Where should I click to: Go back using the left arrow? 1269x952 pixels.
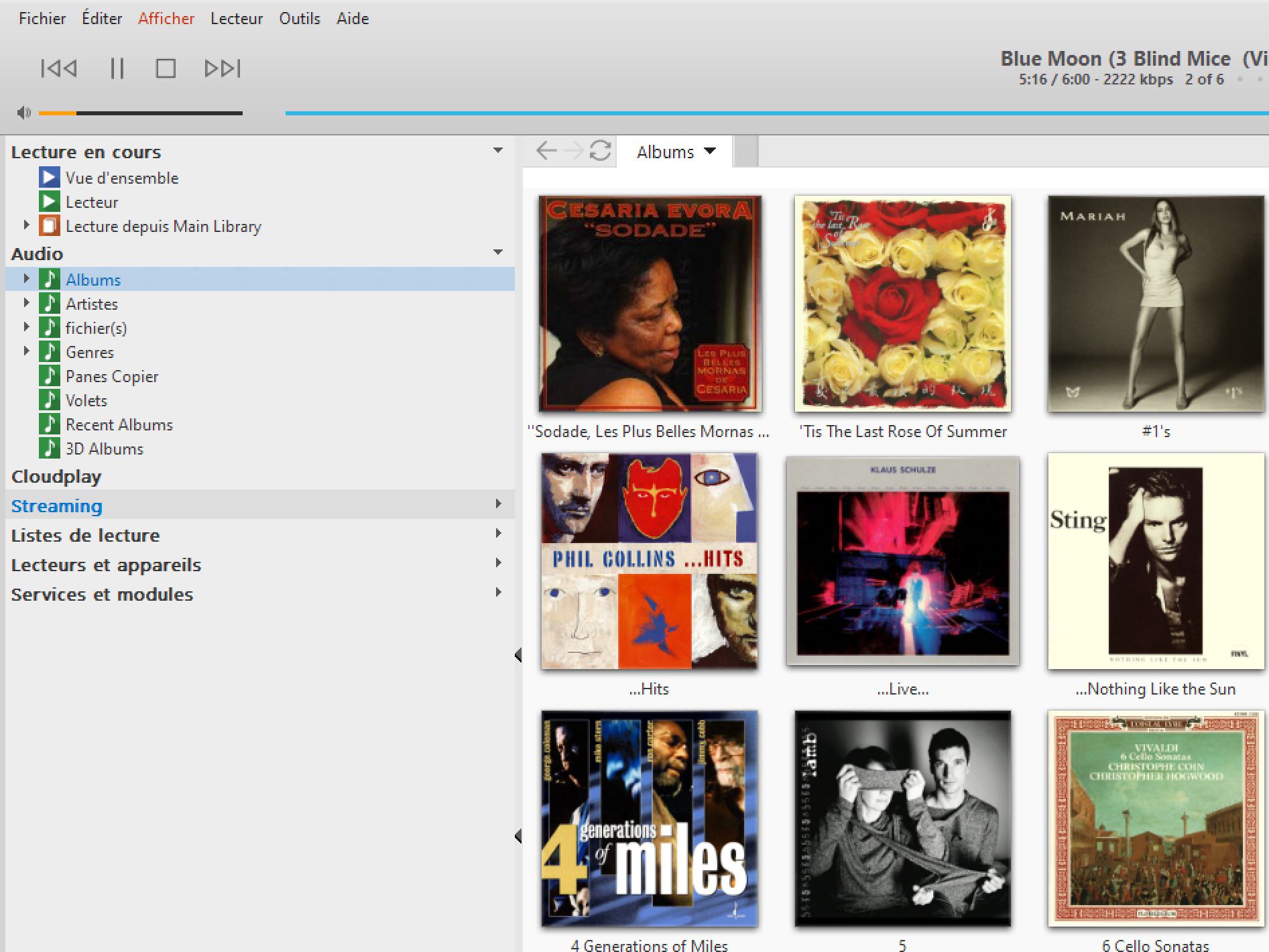pos(546,151)
